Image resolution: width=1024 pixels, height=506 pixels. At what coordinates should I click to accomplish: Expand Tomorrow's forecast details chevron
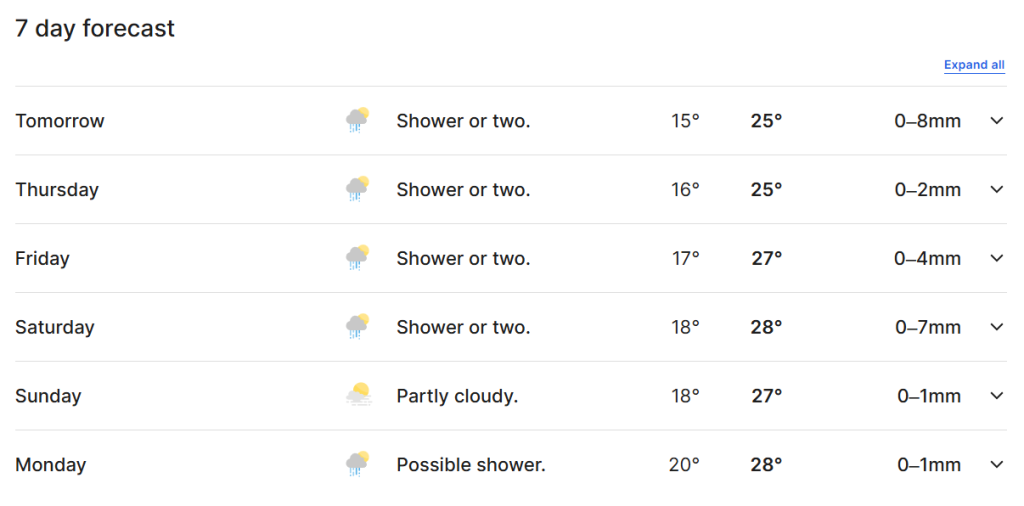(996, 121)
